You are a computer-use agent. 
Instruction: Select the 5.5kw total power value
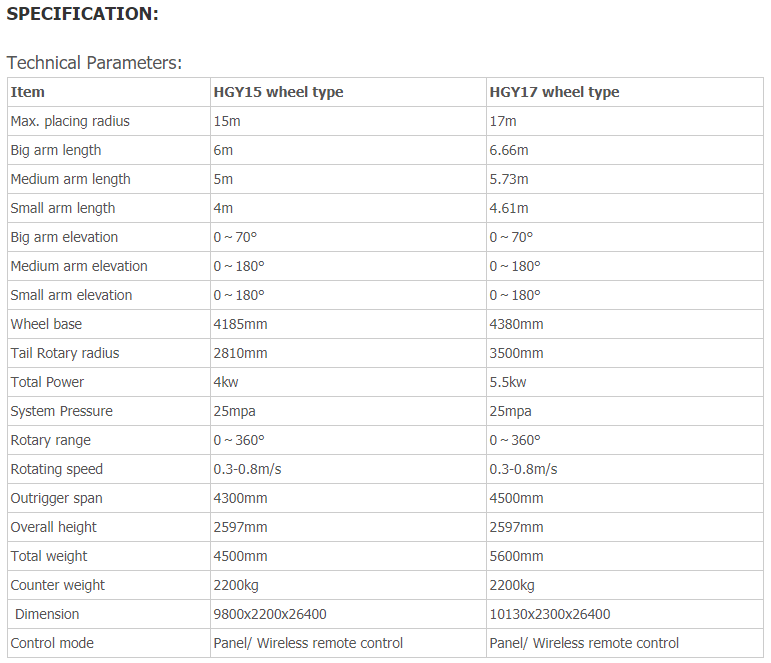click(x=507, y=382)
